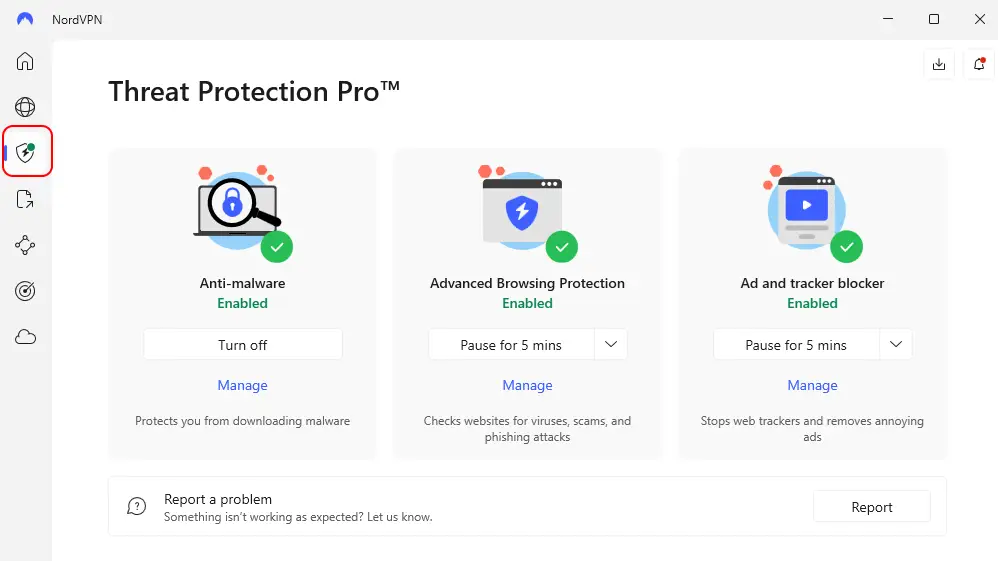Open the cloud icon in sidebar
Viewport: 998px width, 561px height.
25,337
